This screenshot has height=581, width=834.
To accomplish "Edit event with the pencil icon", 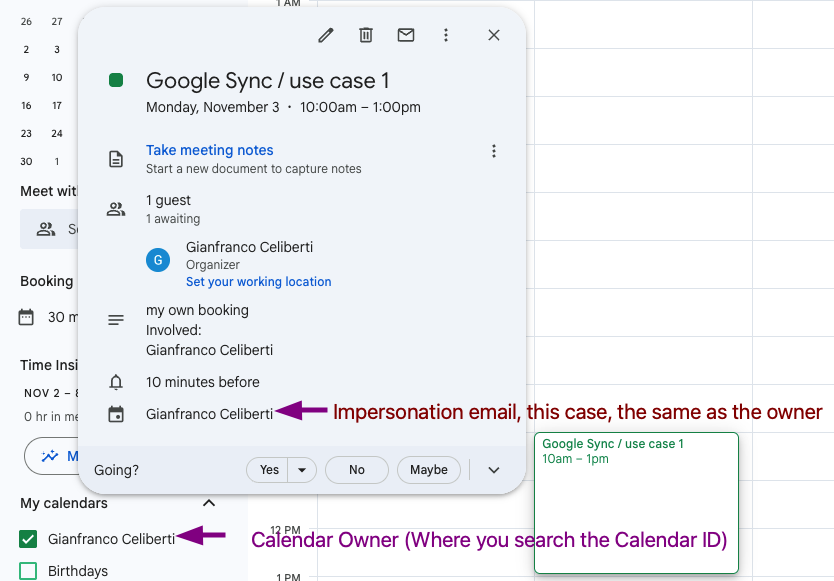I will click(x=326, y=35).
